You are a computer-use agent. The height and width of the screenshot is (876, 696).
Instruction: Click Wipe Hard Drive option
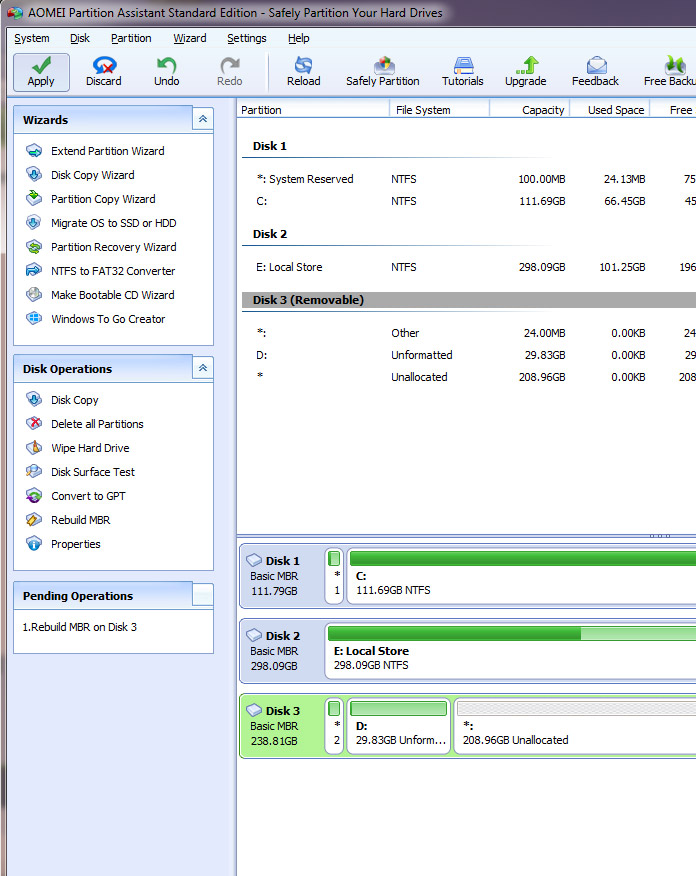click(x=90, y=448)
